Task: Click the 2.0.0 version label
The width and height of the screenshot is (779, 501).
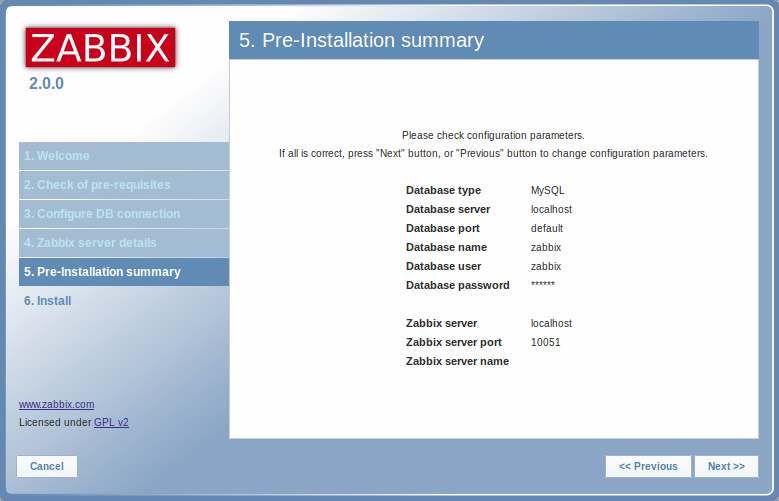Action: pyautogui.click(x=46, y=84)
